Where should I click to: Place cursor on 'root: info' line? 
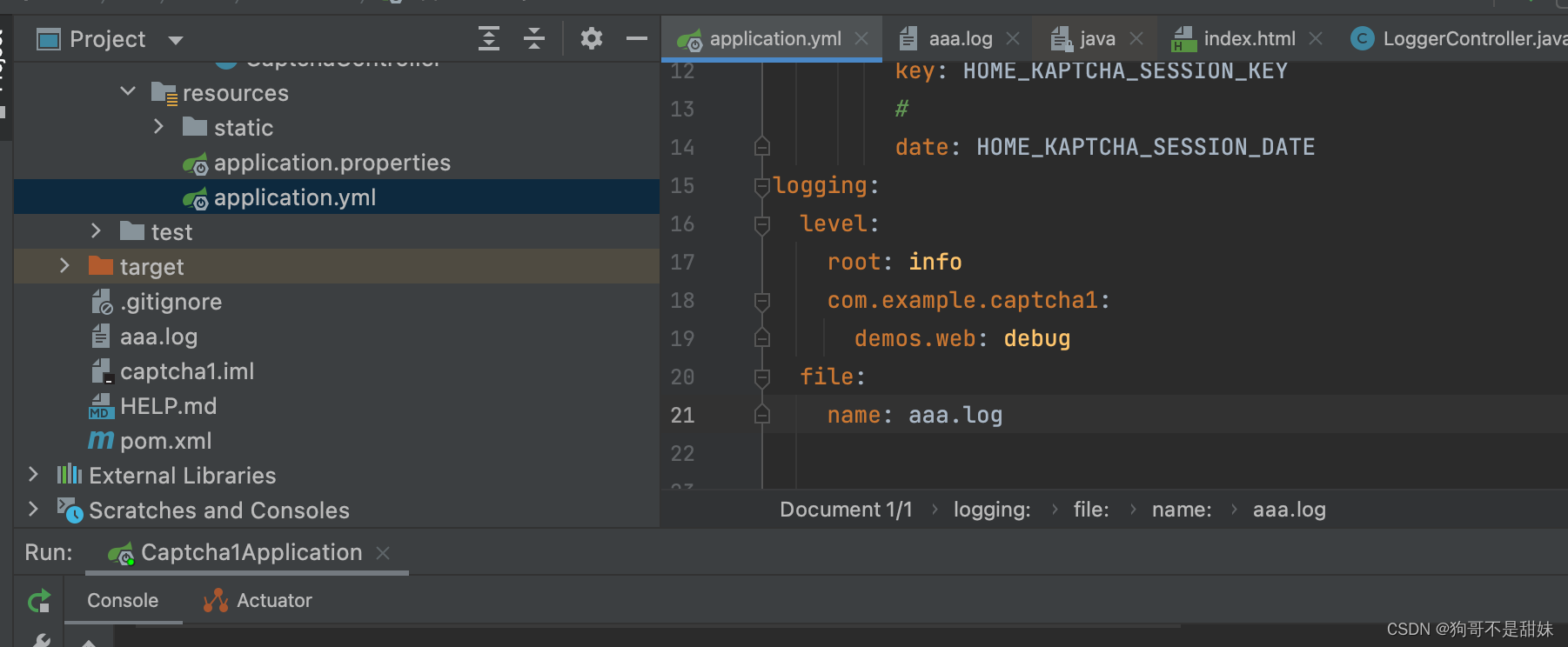(895, 262)
